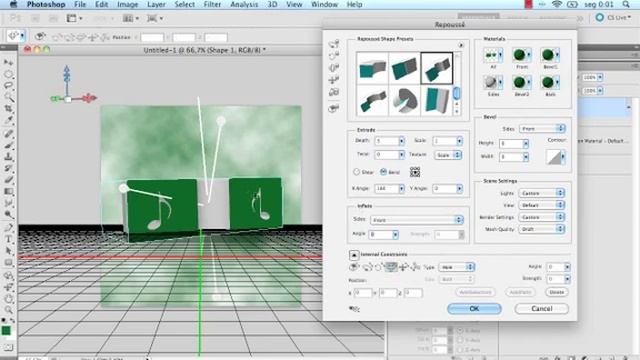The width and height of the screenshot is (640, 360).
Task: Open the 3D menu
Action: click(272, 4)
